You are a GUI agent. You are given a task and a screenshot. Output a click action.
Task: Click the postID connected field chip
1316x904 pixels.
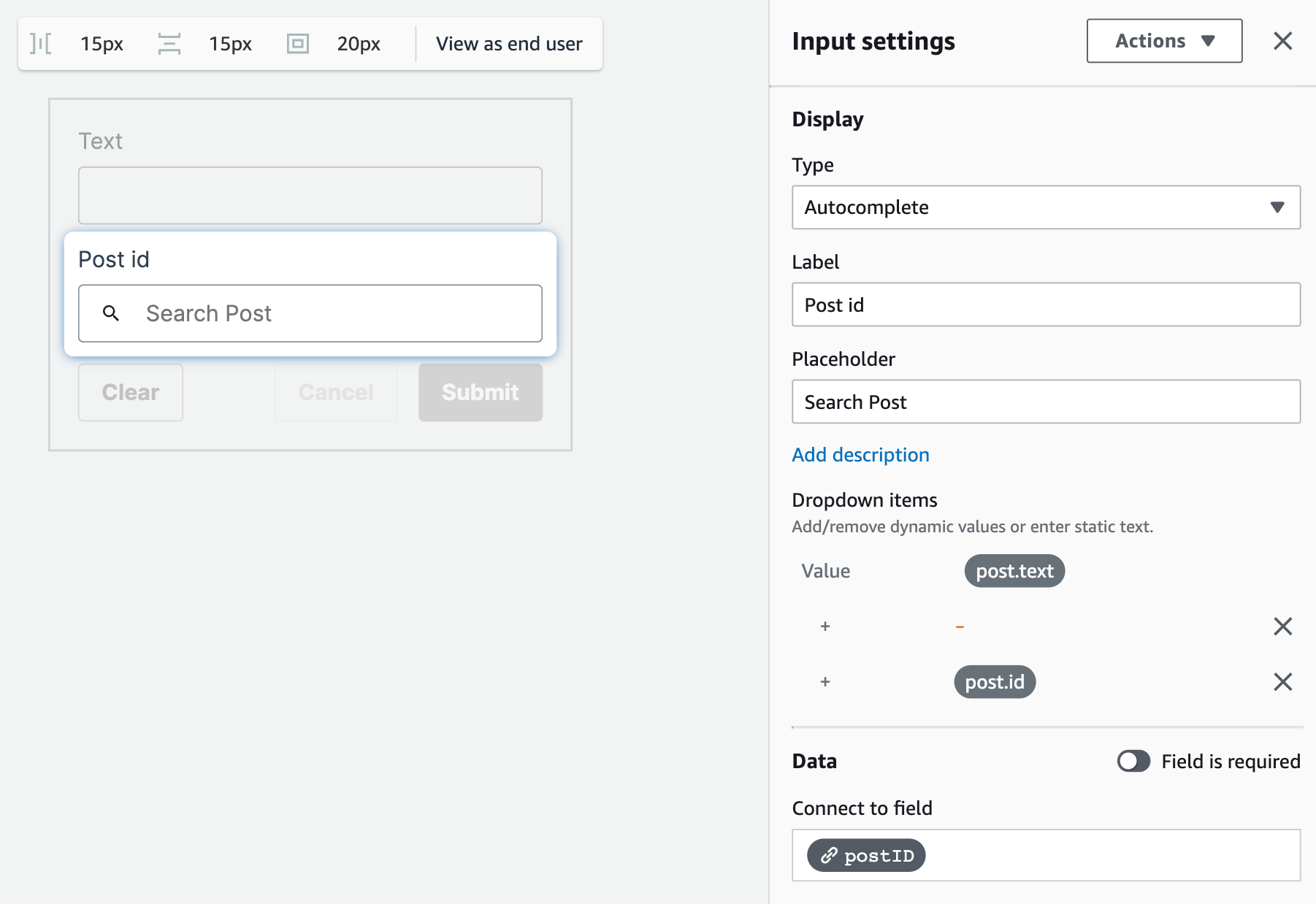tap(866, 856)
